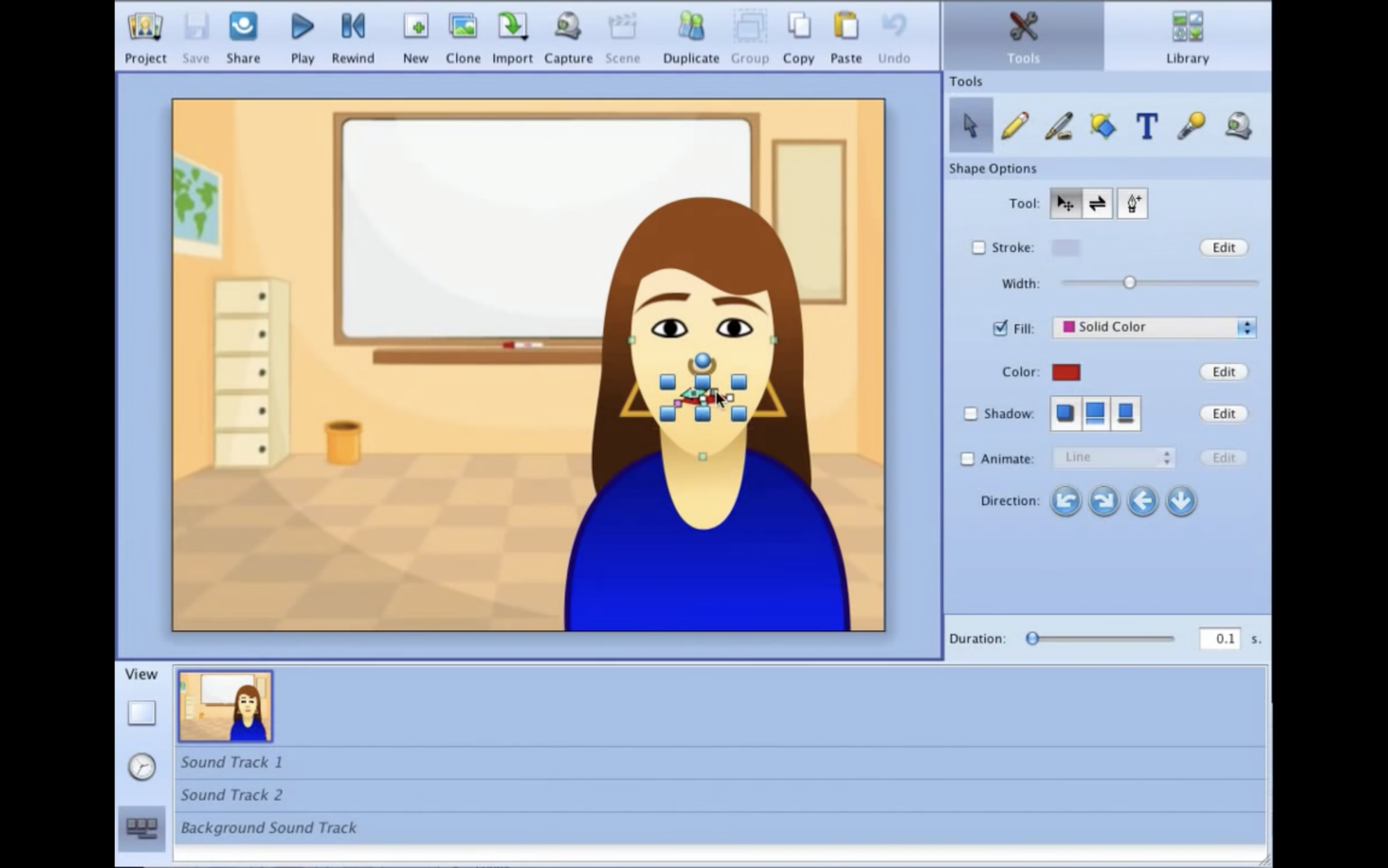Image resolution: width=1388 pixels, height=868 pixels.
Task: Open the Solid Color fill dropdown
Action: 1154,327
